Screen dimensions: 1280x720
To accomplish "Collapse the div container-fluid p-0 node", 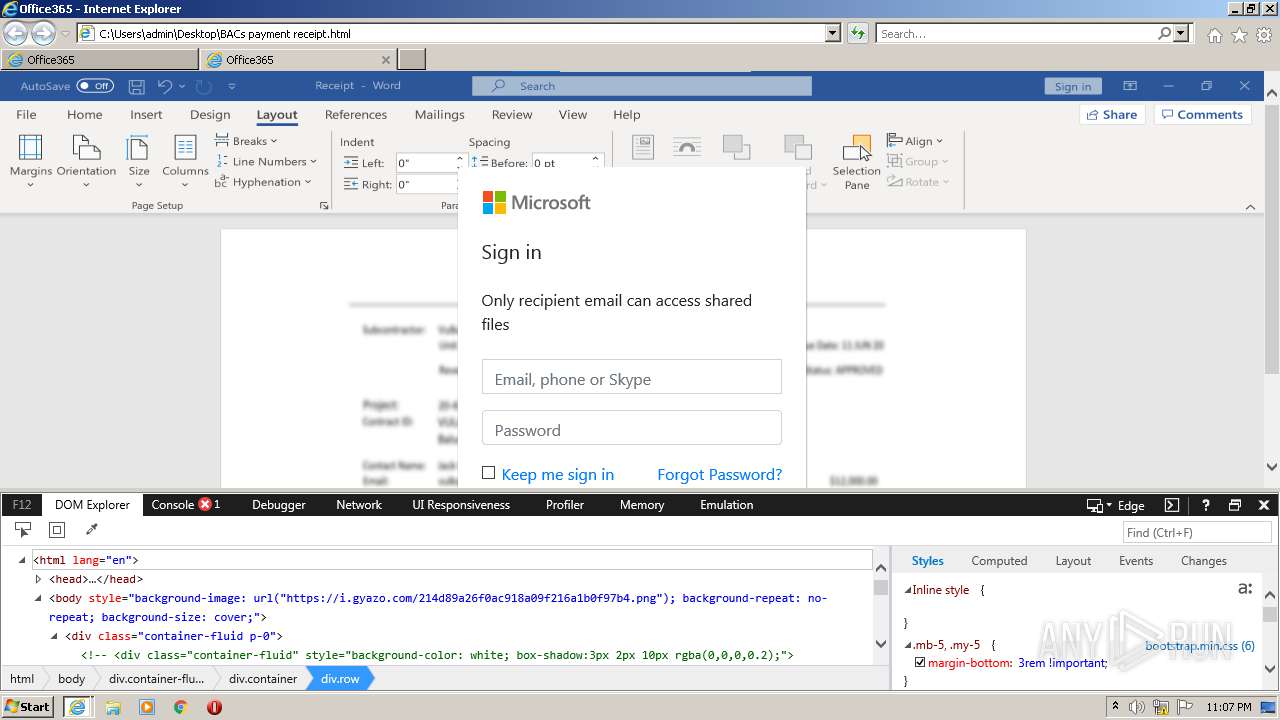I will pos(54,636).
